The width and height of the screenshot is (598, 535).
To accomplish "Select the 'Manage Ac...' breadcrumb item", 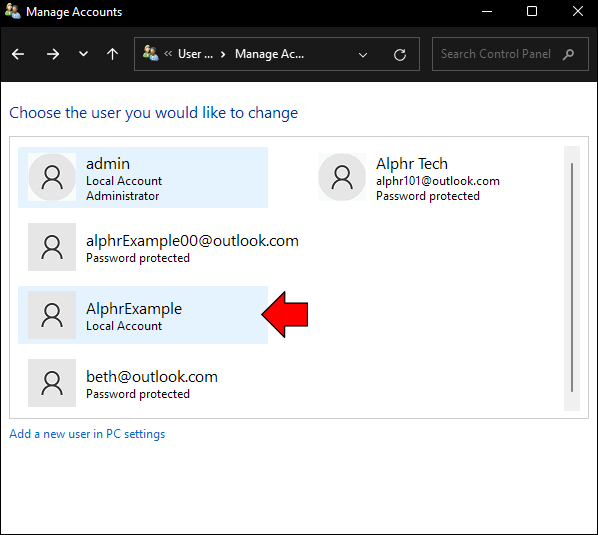I will [x=269, y=54].
